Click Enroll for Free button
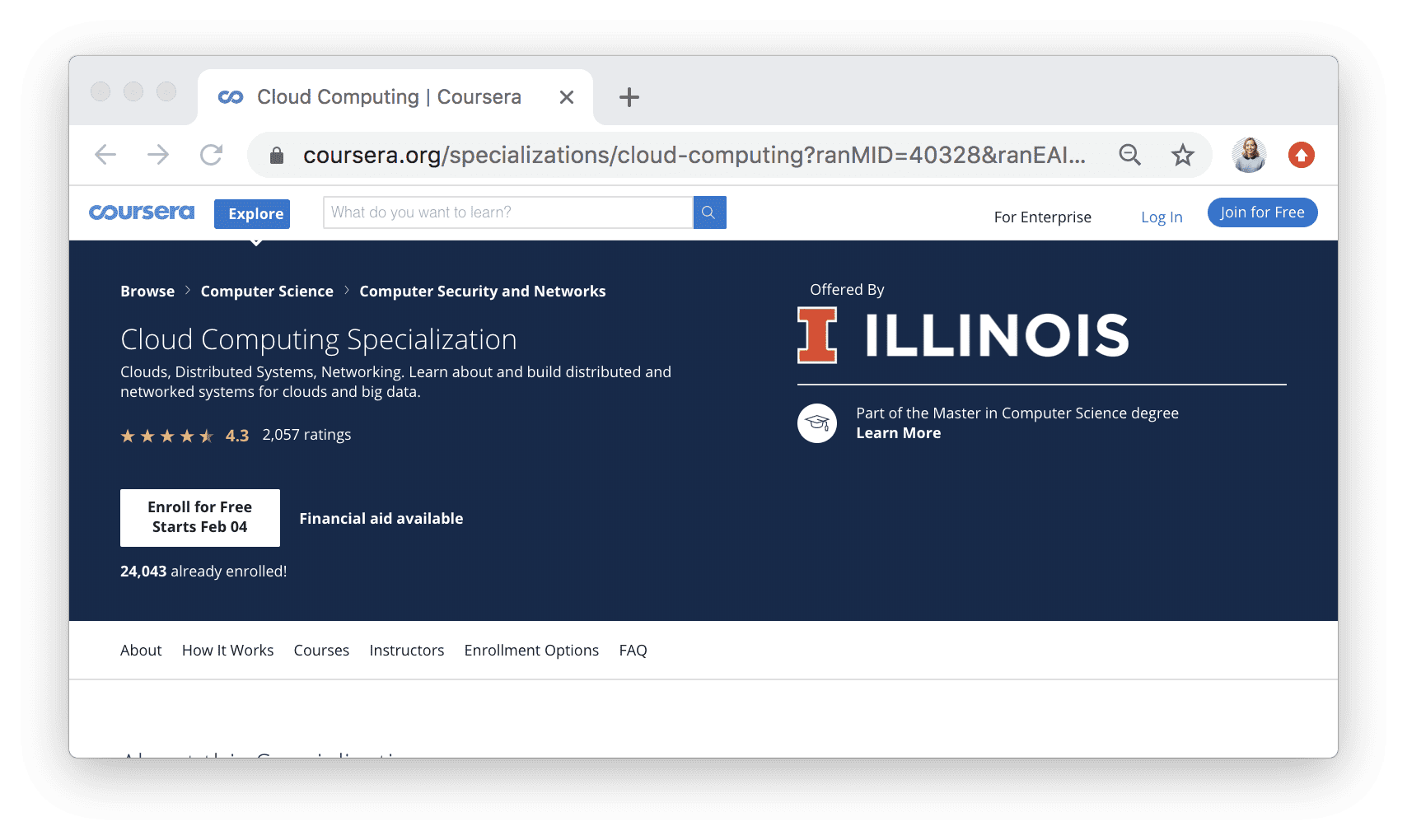1407x840 pixels. tap(200, 517)
